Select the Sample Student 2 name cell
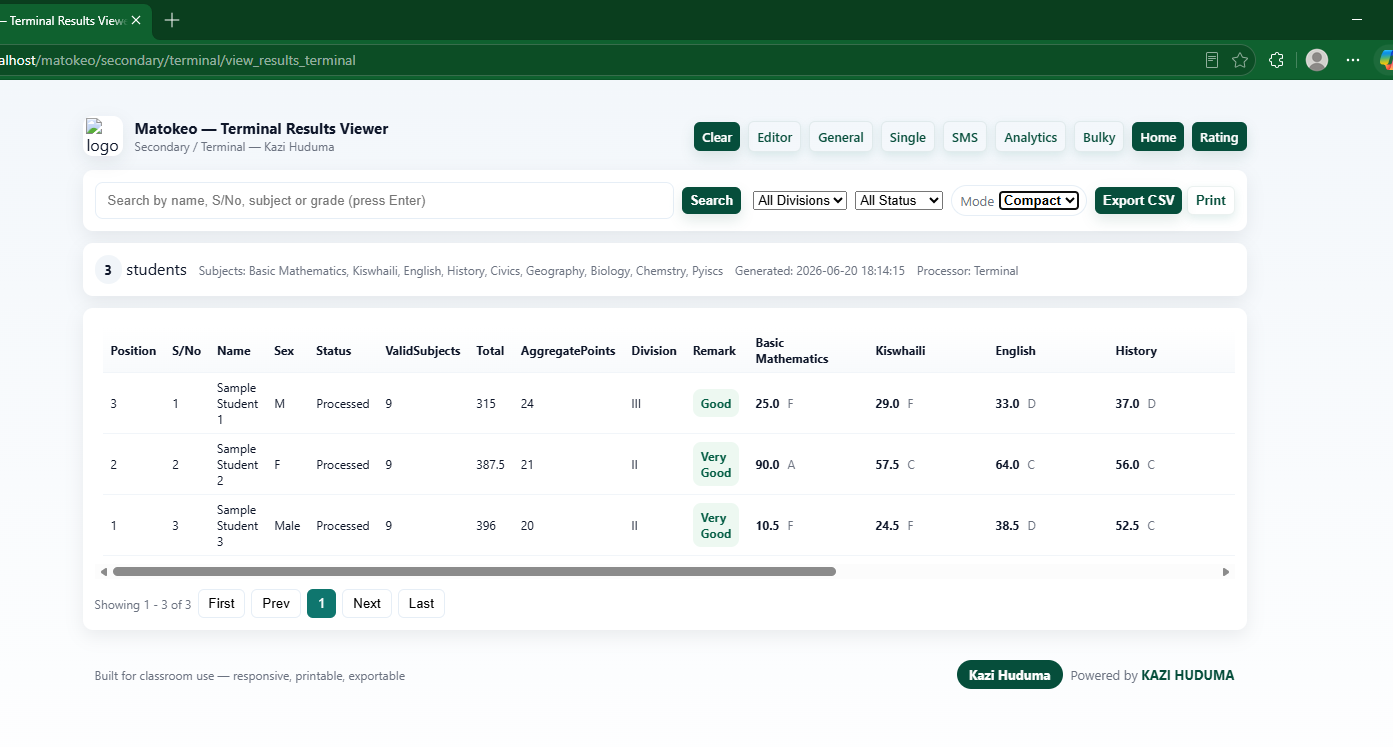Viewport: 1393px width, 747px height. 237,465
